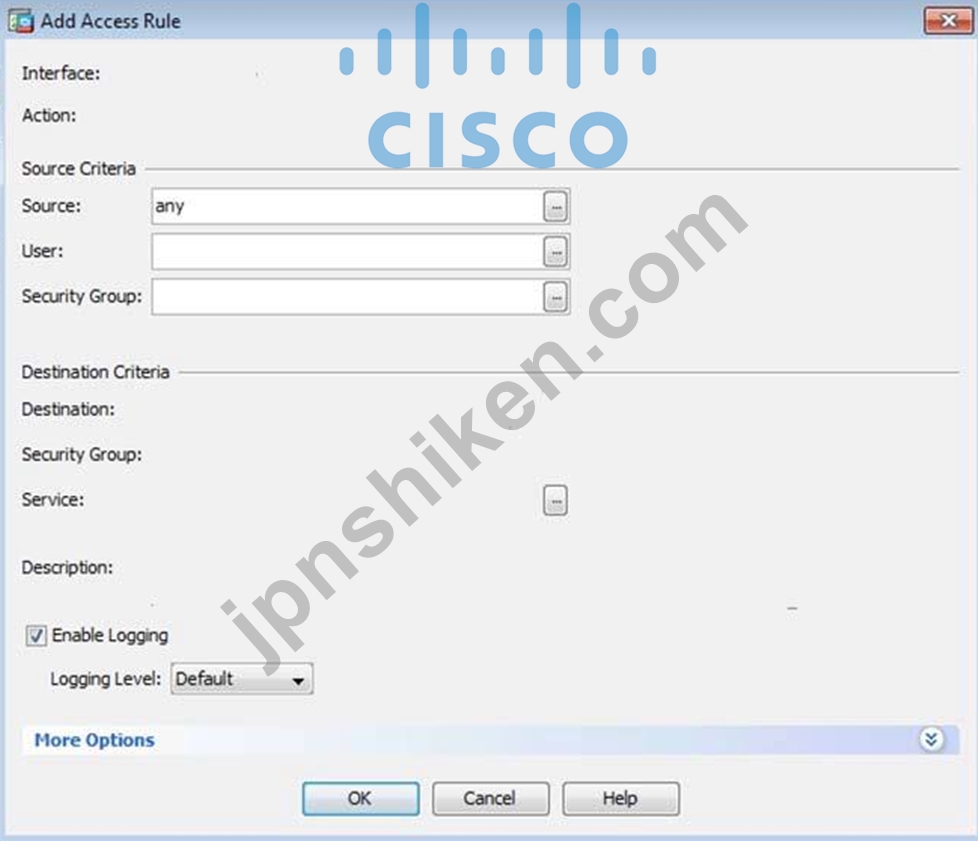Click the Destination Criteria heading
The image size is (978, 841).
(x=95, y=372)
